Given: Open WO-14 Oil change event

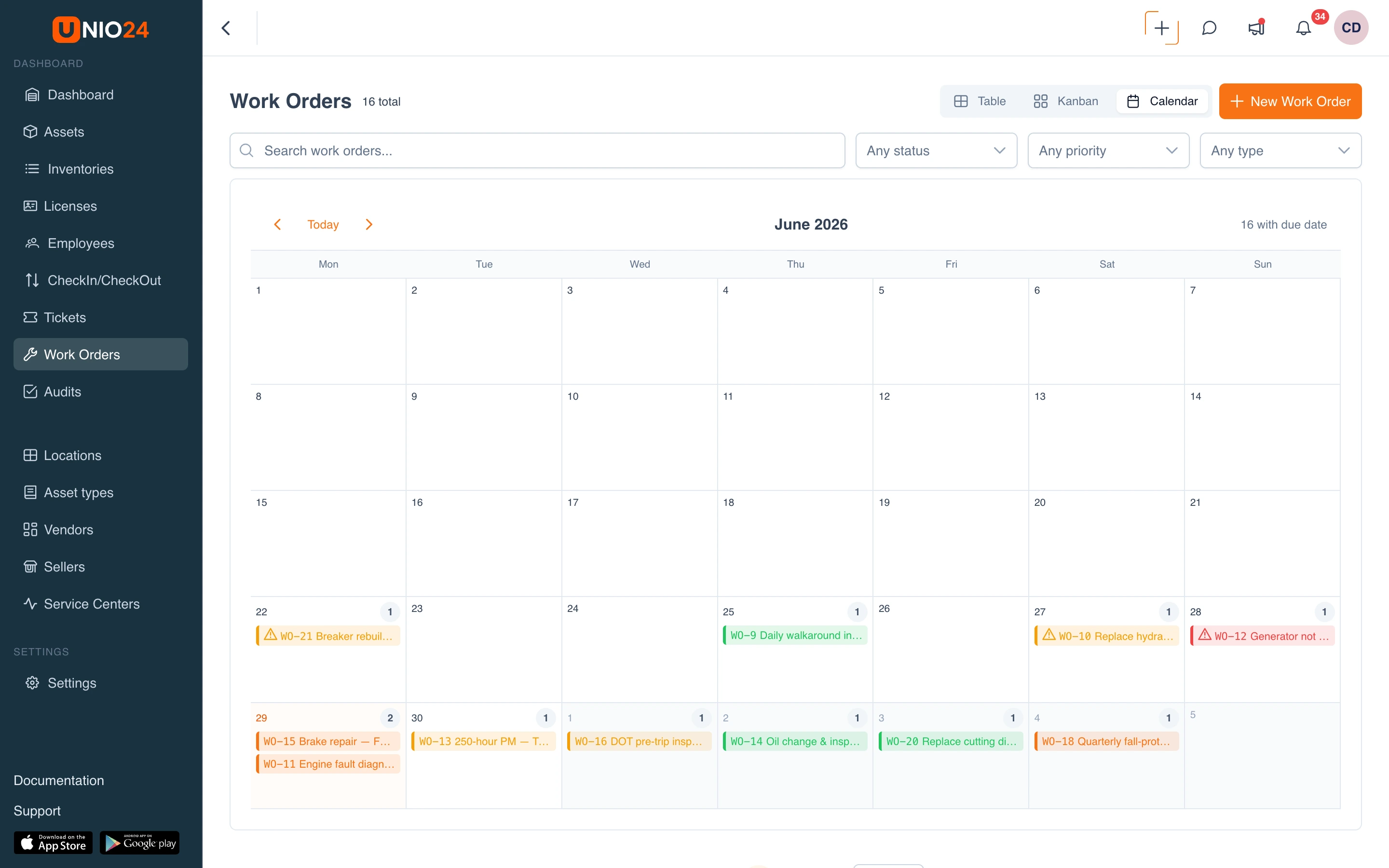Looking at the screenshot, I should 795,741.
